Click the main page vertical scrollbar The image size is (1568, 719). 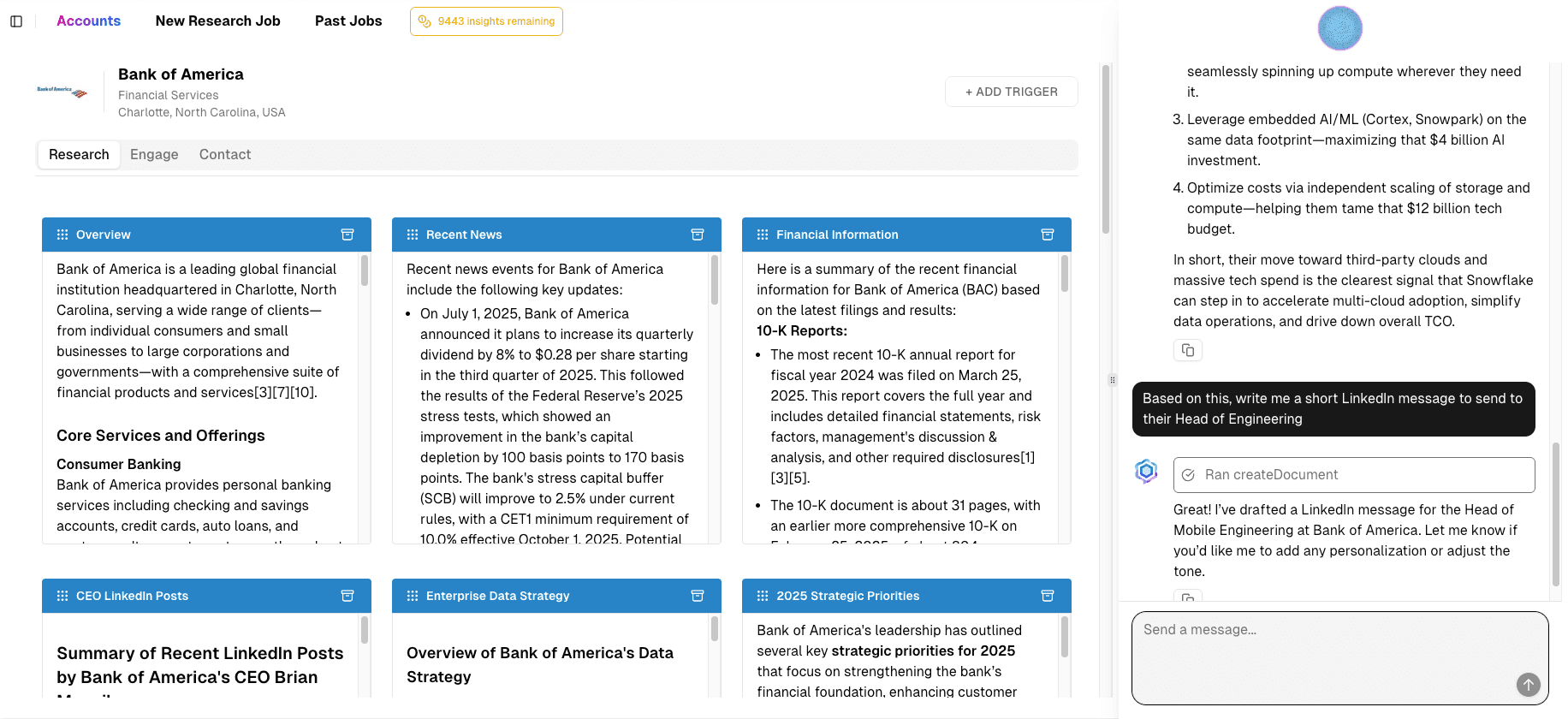[1106, 149]
